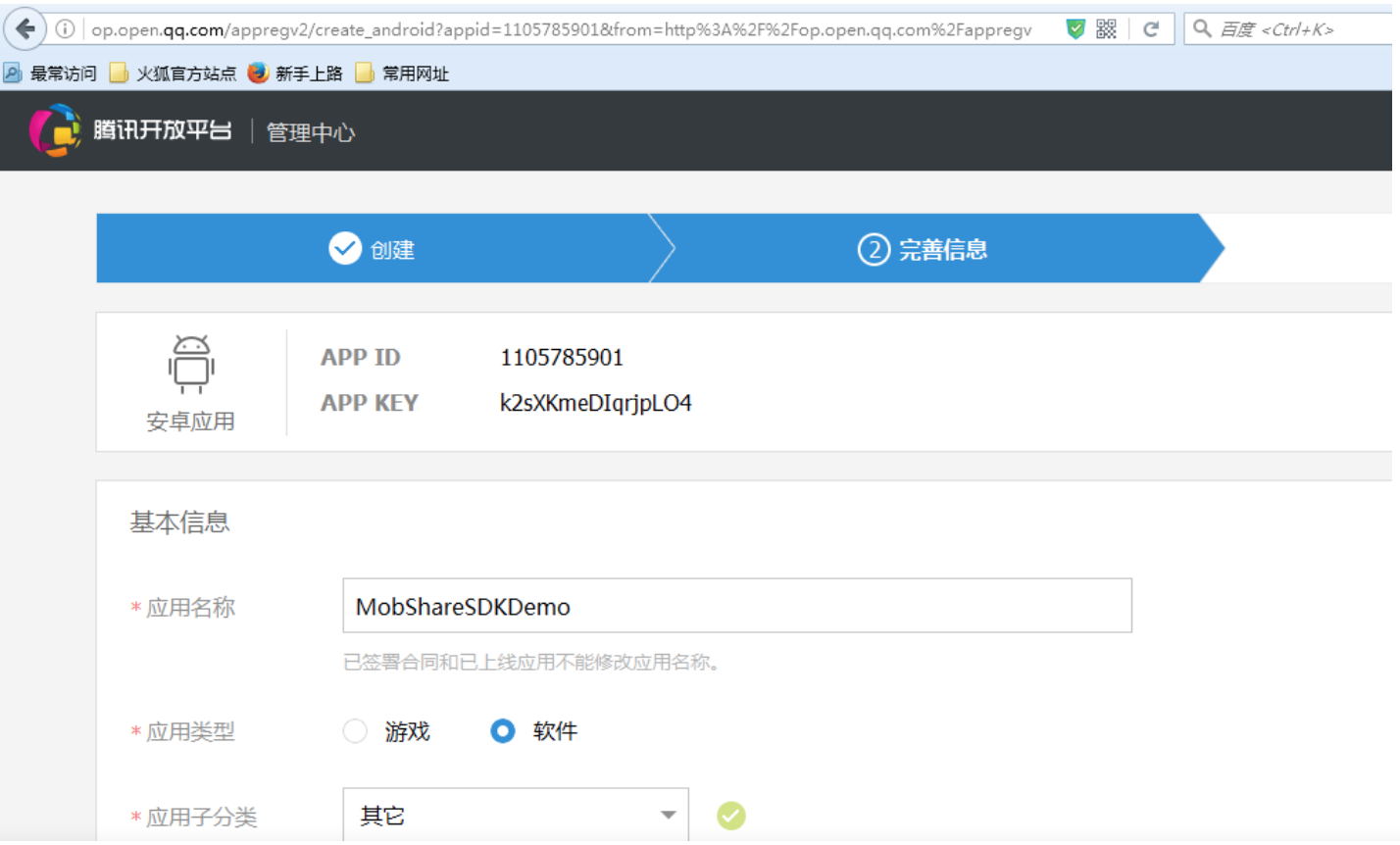
Task: Go to the 创建 step tab
Action: [373, 249]
